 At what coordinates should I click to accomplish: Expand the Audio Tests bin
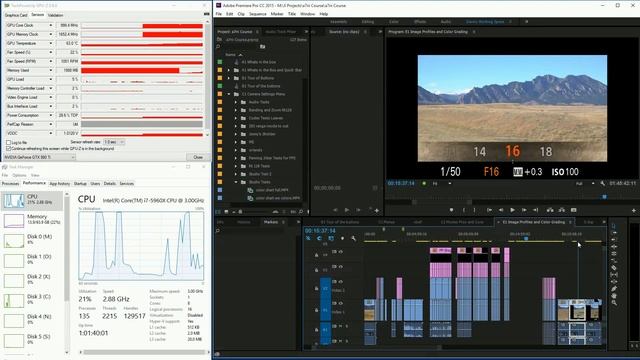point(236,102)
